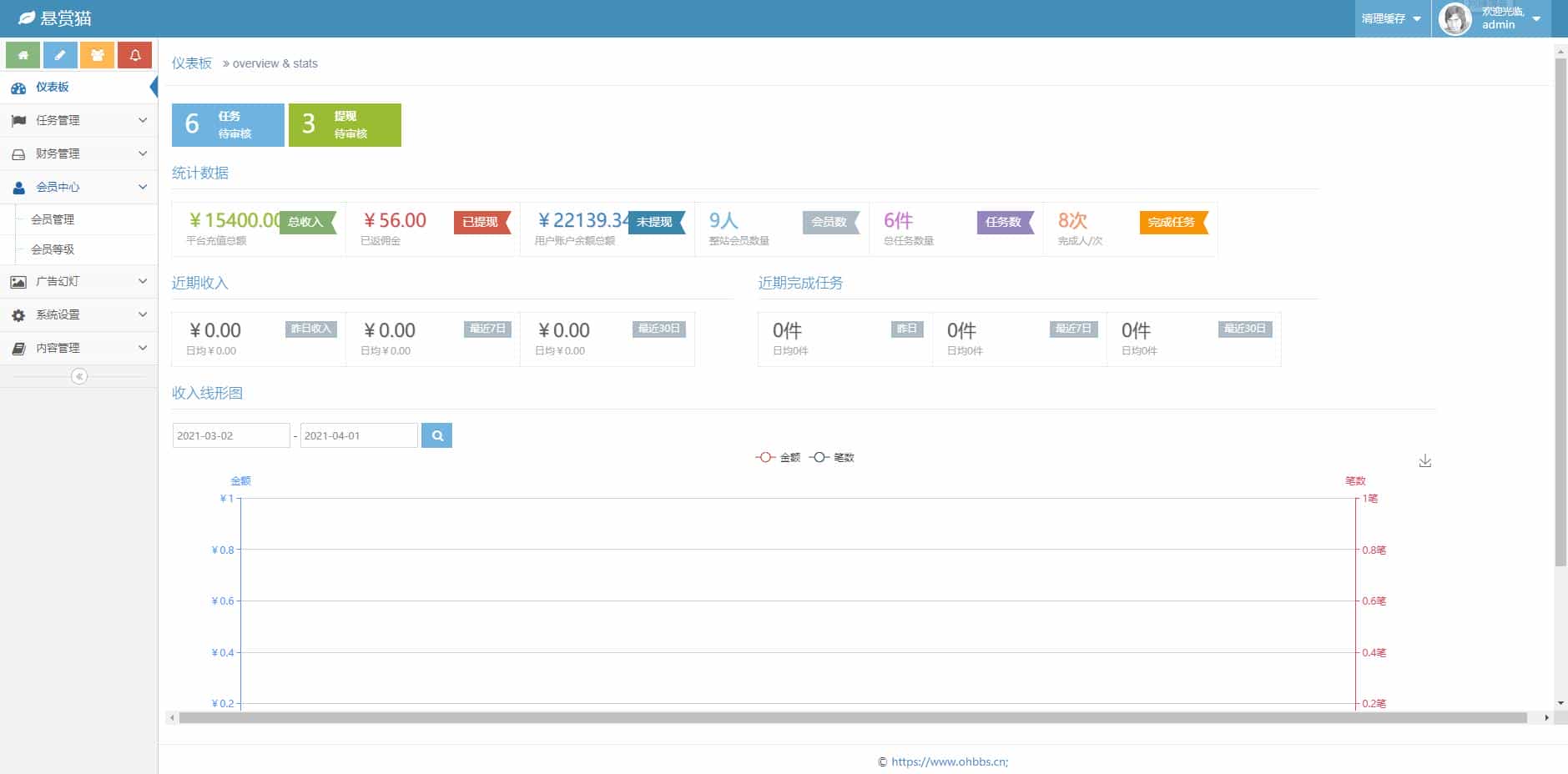The width and height of the screenshot is (1568, 774).
Task: Click the scrollbar right arrow below chart
Action: (1546, 717)
